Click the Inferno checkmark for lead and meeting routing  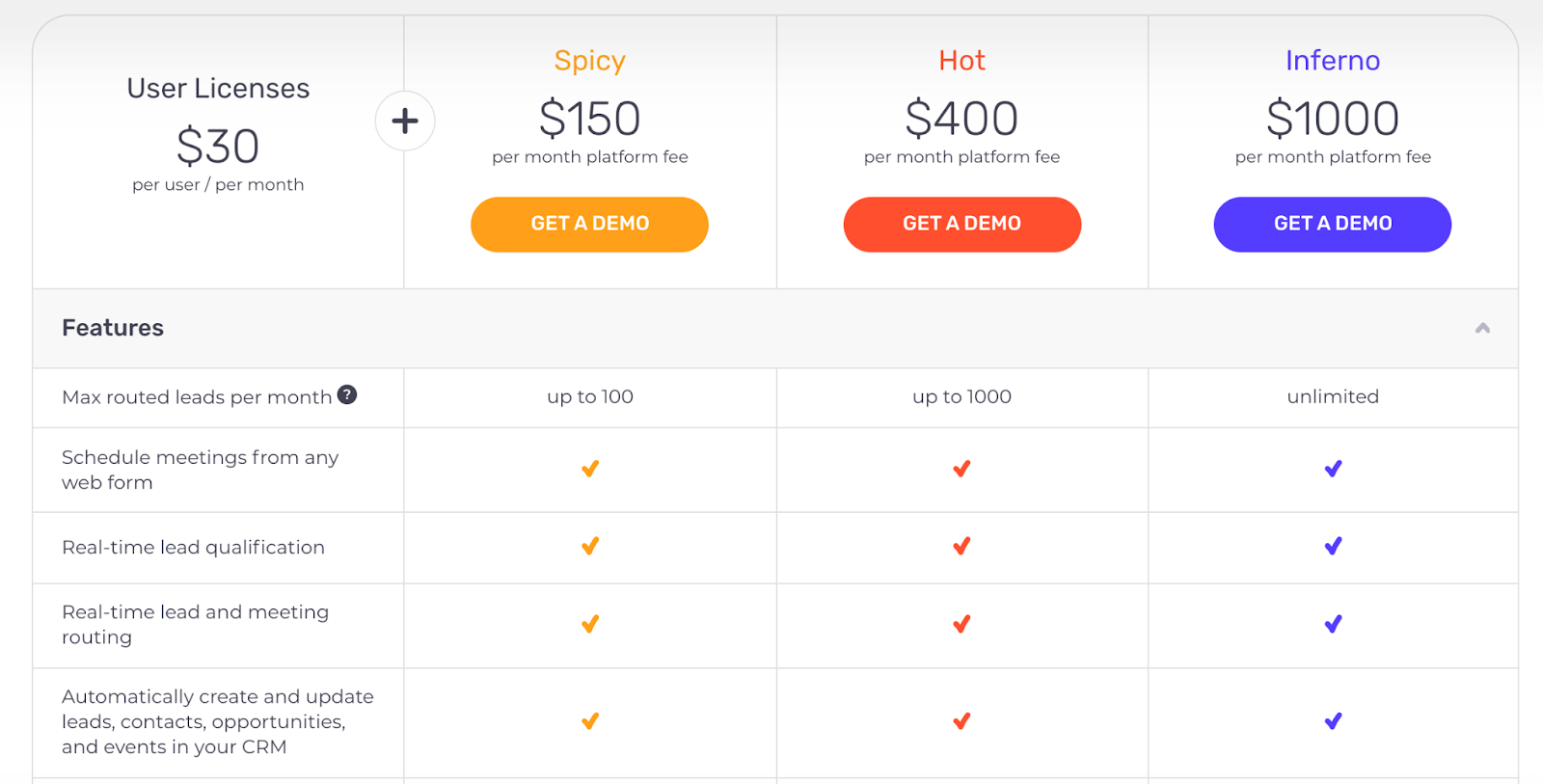coord(1333,624)
